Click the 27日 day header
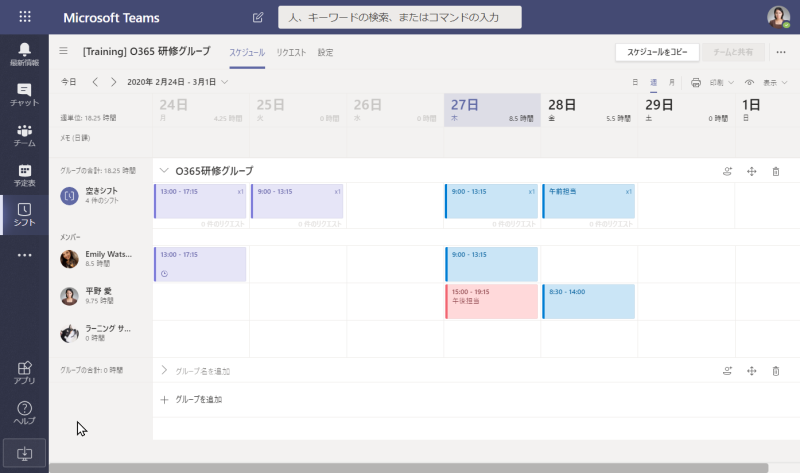The height and width of the screenshot is (473, 800). [492, 110]
